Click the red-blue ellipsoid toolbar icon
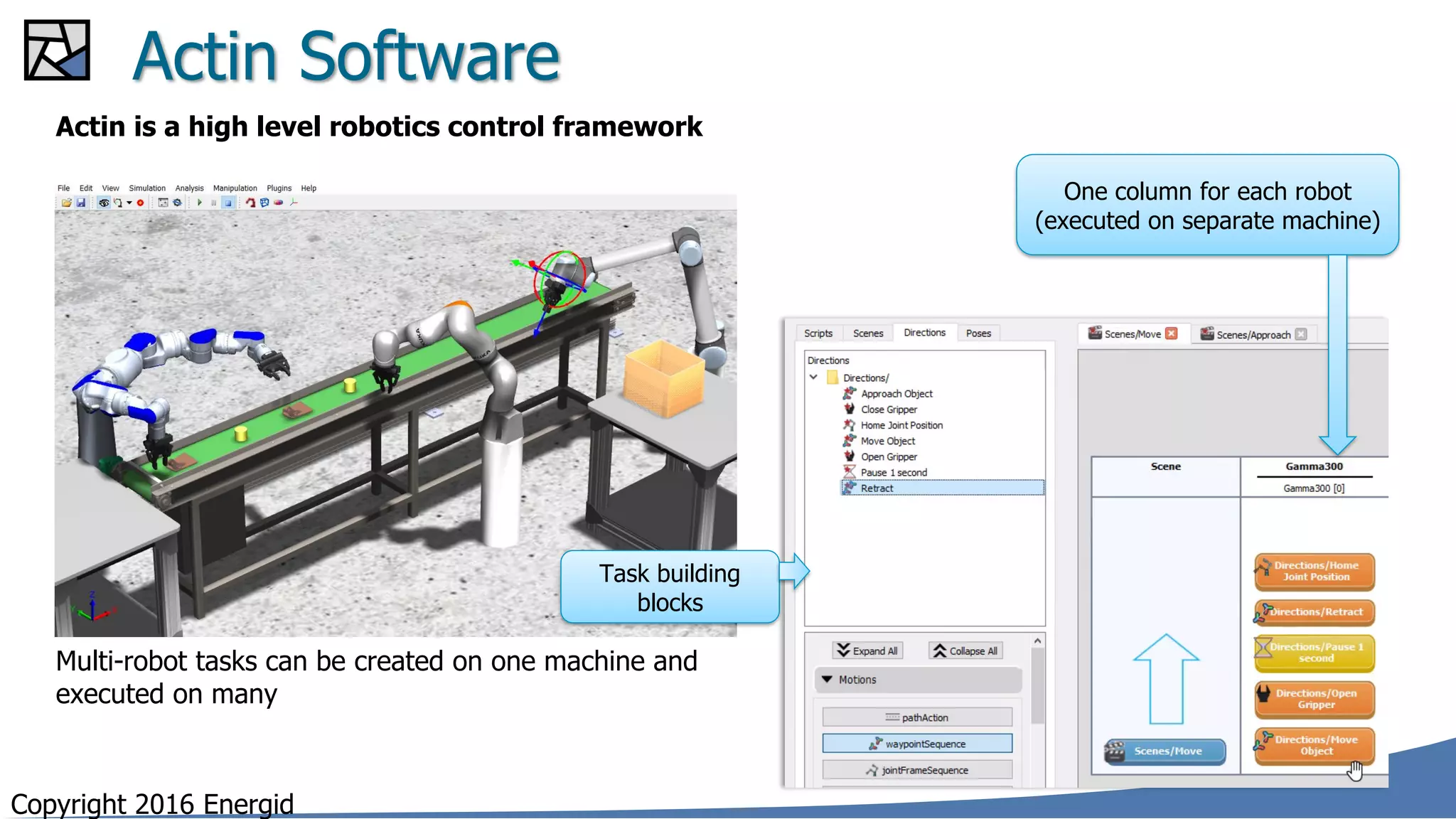1456x819 pixels. click(x=279, y=203)
